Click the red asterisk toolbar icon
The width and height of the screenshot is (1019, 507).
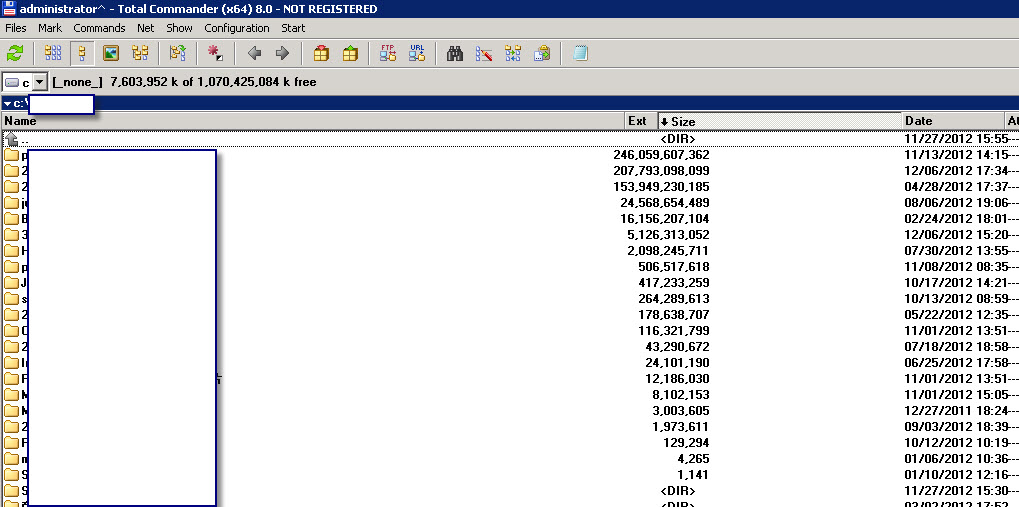(215, 53)
